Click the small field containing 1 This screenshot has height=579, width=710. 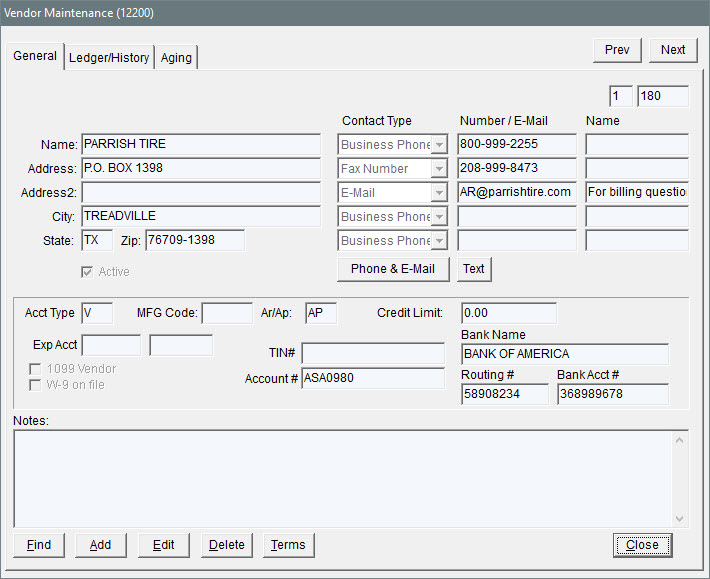coord(621,96)
